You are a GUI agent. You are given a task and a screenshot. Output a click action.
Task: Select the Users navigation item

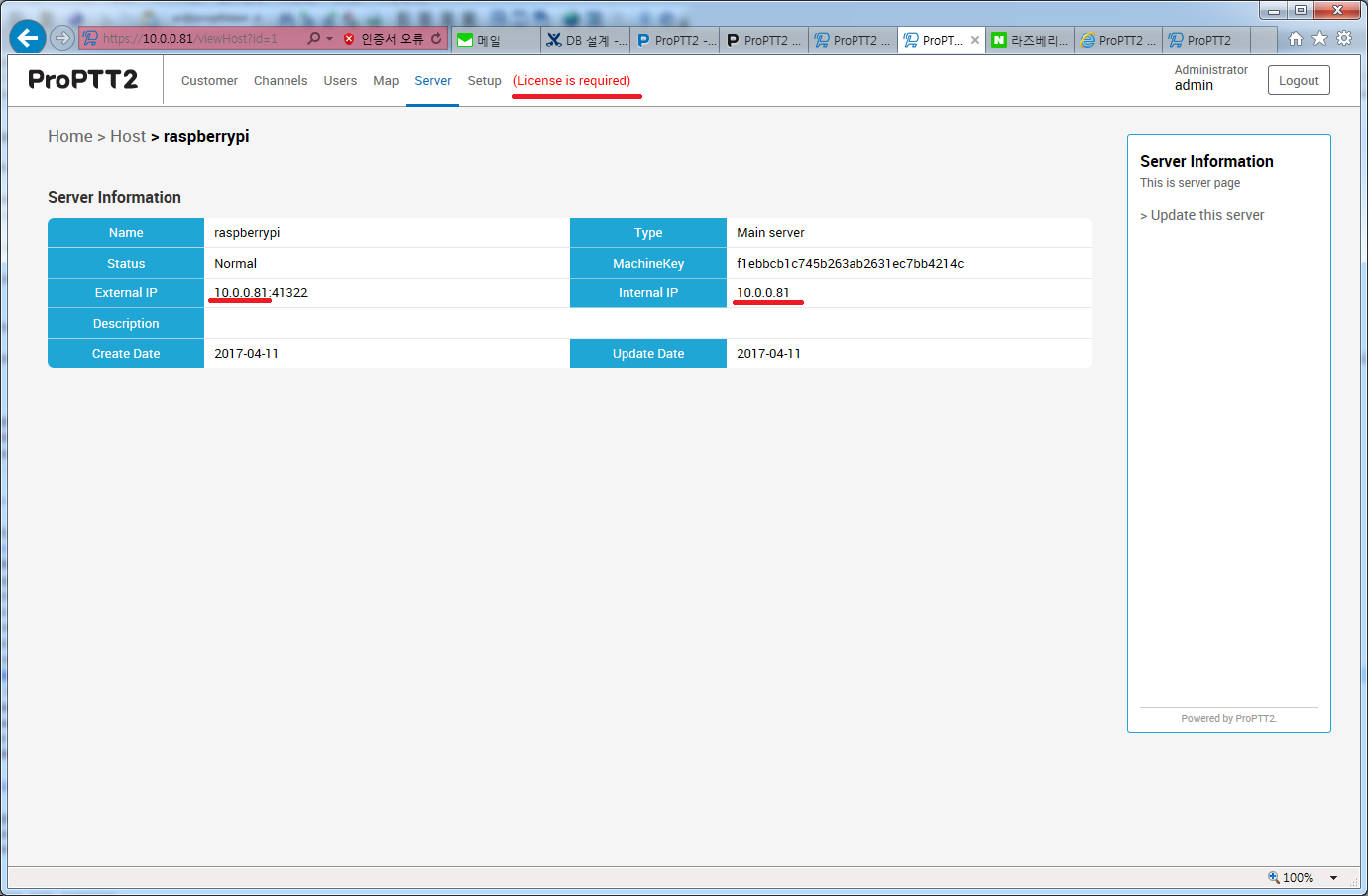point(340,81)
